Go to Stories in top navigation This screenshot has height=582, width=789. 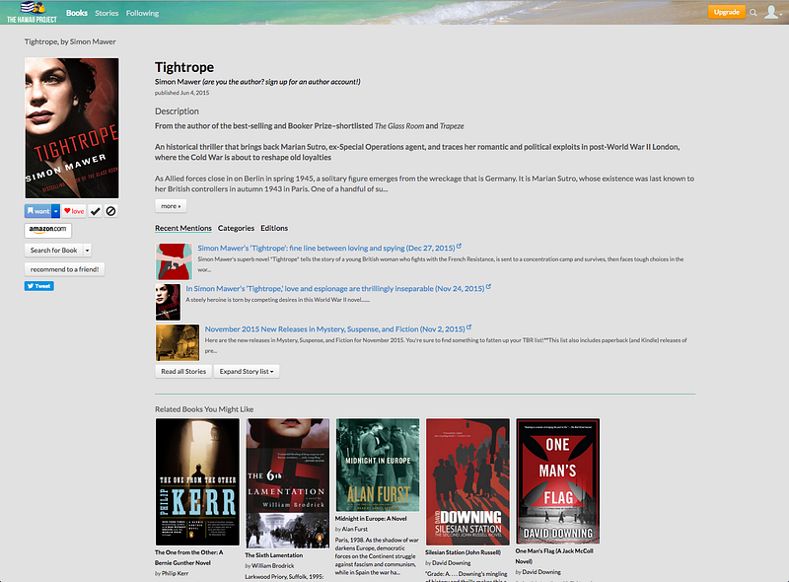point(106,13)
